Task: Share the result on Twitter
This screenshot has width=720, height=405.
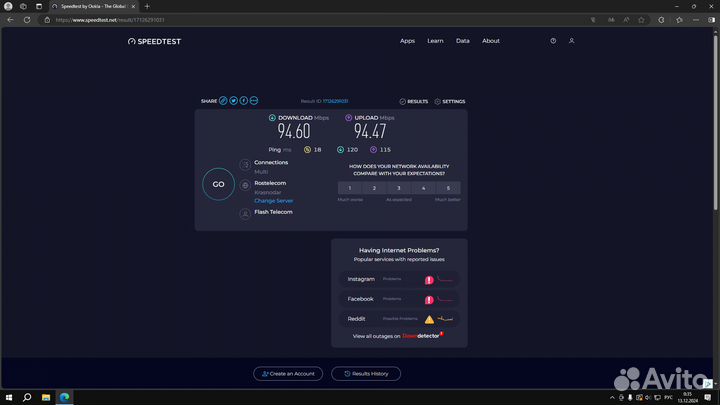Action: coord(234,101)
